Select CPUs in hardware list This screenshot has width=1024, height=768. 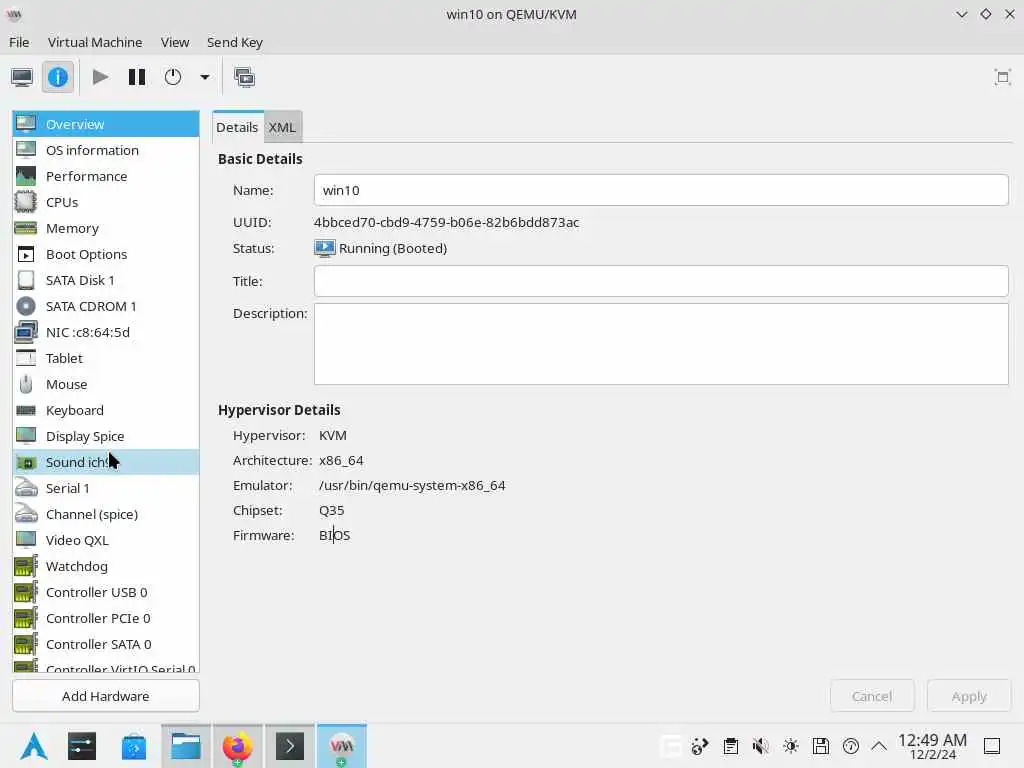(x=106, y=202)
